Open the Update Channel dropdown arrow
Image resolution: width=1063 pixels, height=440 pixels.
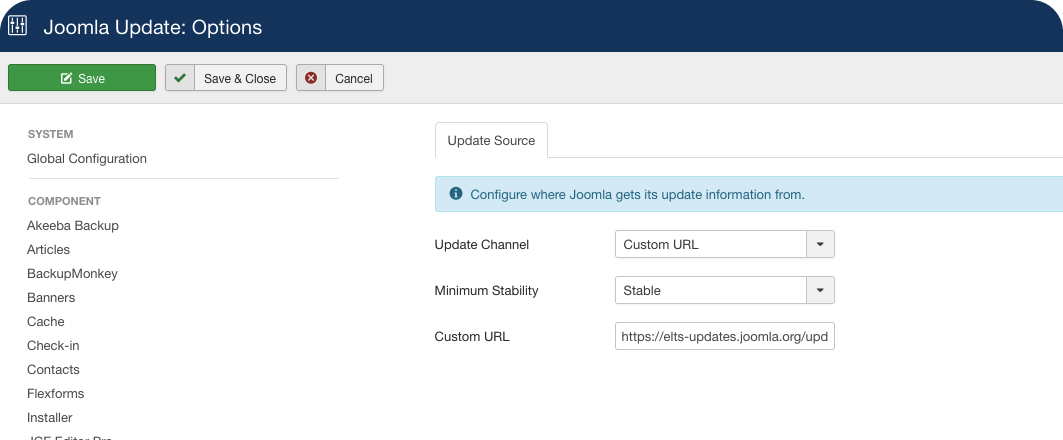point(820,244)
